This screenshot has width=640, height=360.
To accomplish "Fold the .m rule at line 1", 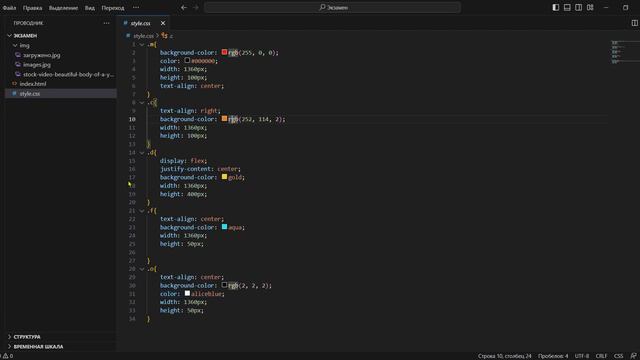I will 142,44.
